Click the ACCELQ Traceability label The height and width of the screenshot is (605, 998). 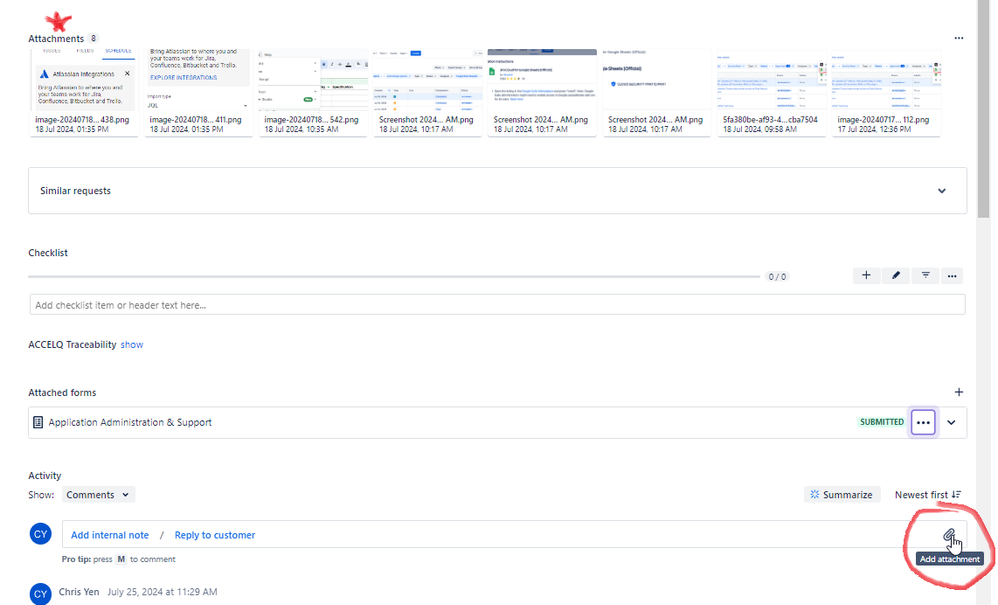(72, 345)
